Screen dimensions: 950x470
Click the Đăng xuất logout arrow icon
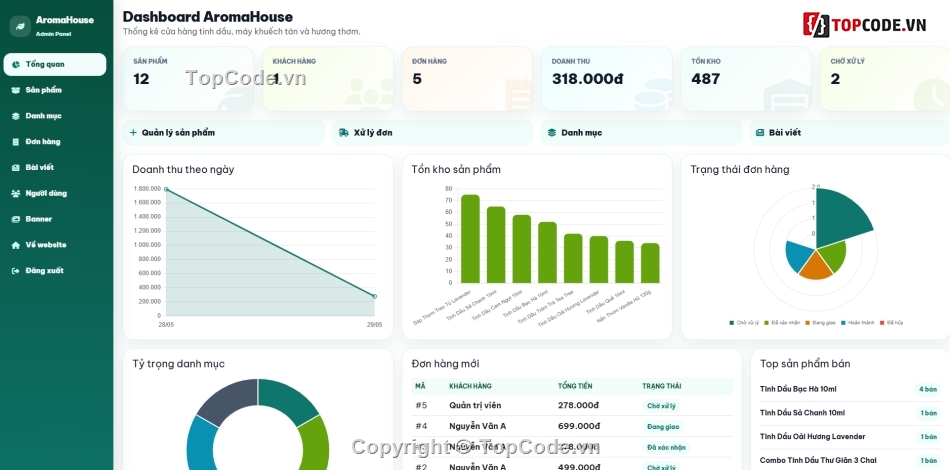pos(16,271)
